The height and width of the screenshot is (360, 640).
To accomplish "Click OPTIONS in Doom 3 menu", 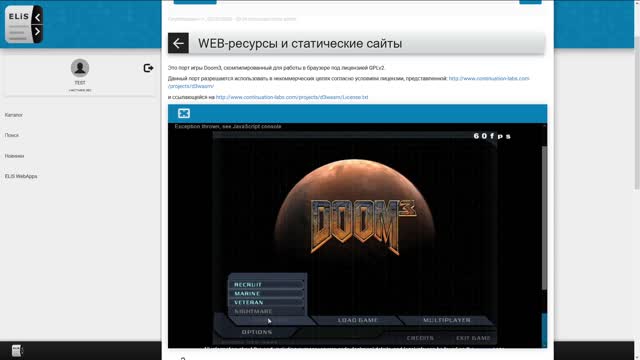I will click(257, 332).
